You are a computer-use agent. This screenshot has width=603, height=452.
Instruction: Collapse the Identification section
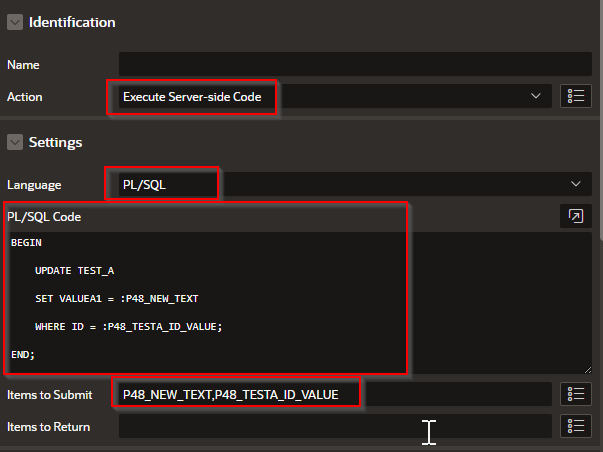(x=15, y=22)
